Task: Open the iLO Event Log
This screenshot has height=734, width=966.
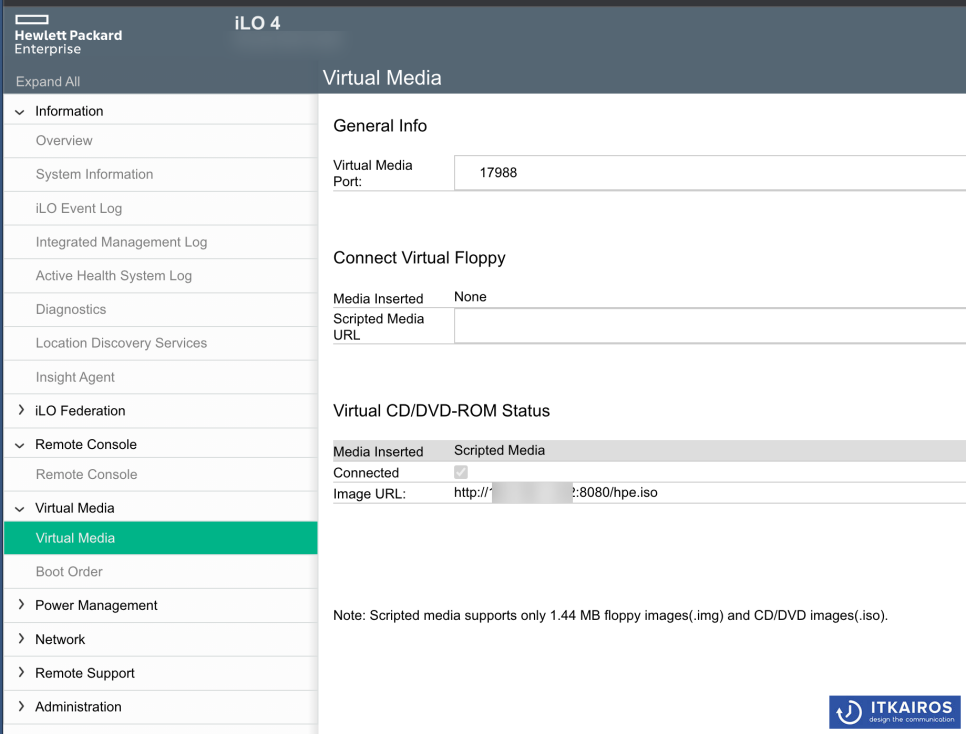Action: click(x=79, y=208)
